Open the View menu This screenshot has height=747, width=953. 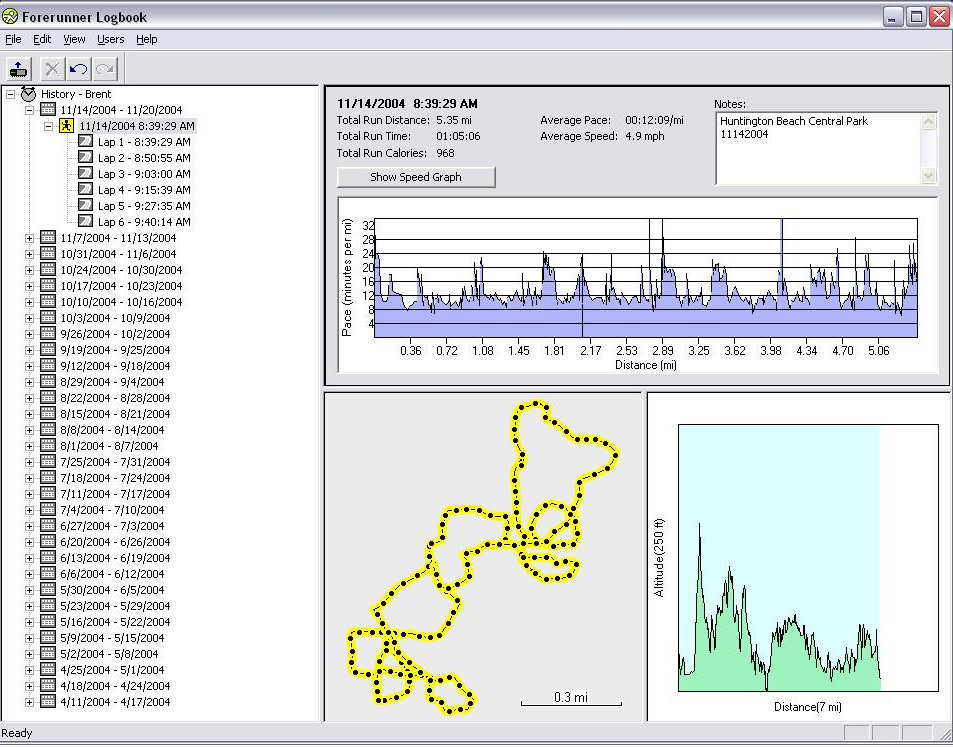tap(74, 39)
